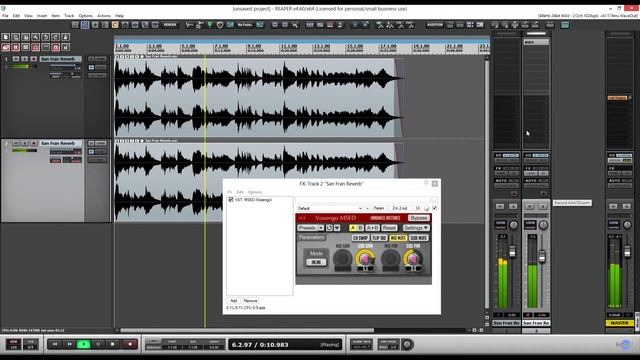Click the arrange view horizontal scrollbar
This screenshot has height=360, width=640.
click(247, 330)
